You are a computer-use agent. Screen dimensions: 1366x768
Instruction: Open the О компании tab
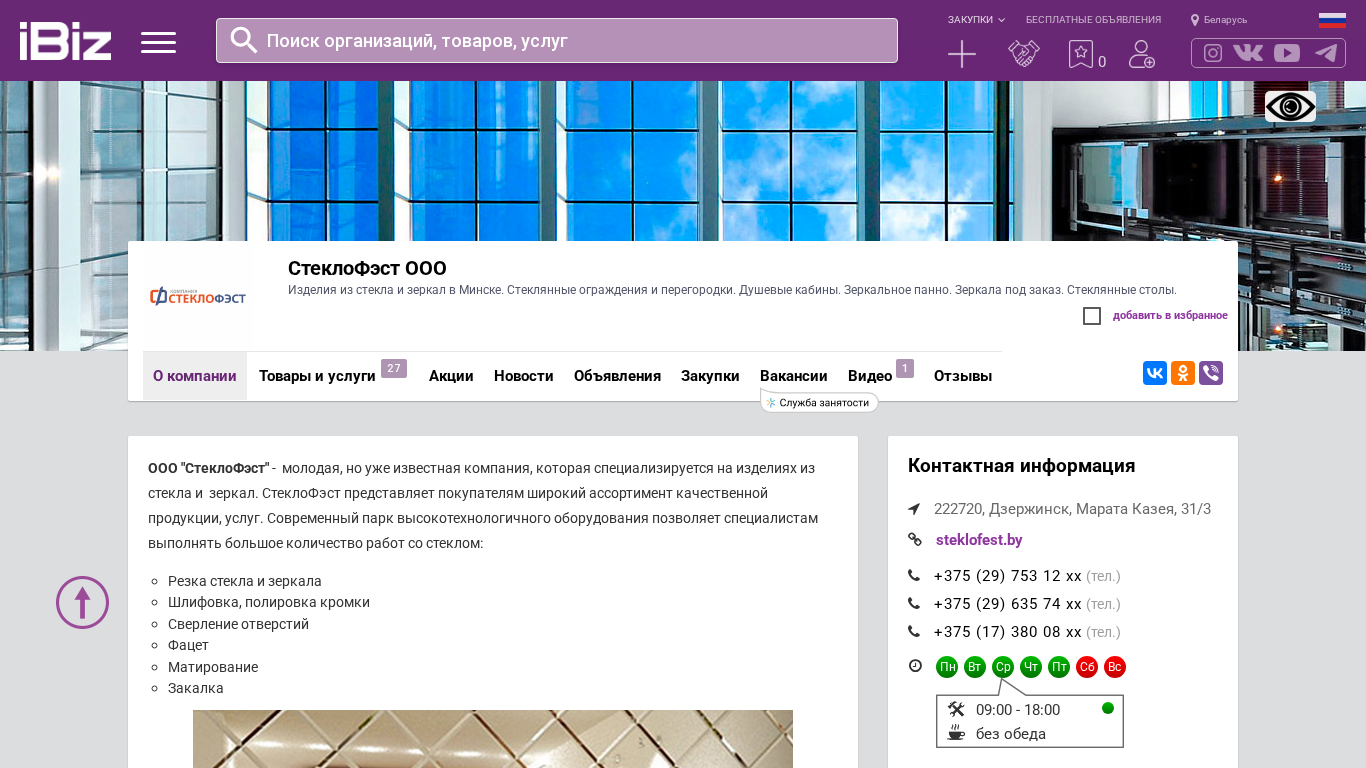click(x=195, y=376)
